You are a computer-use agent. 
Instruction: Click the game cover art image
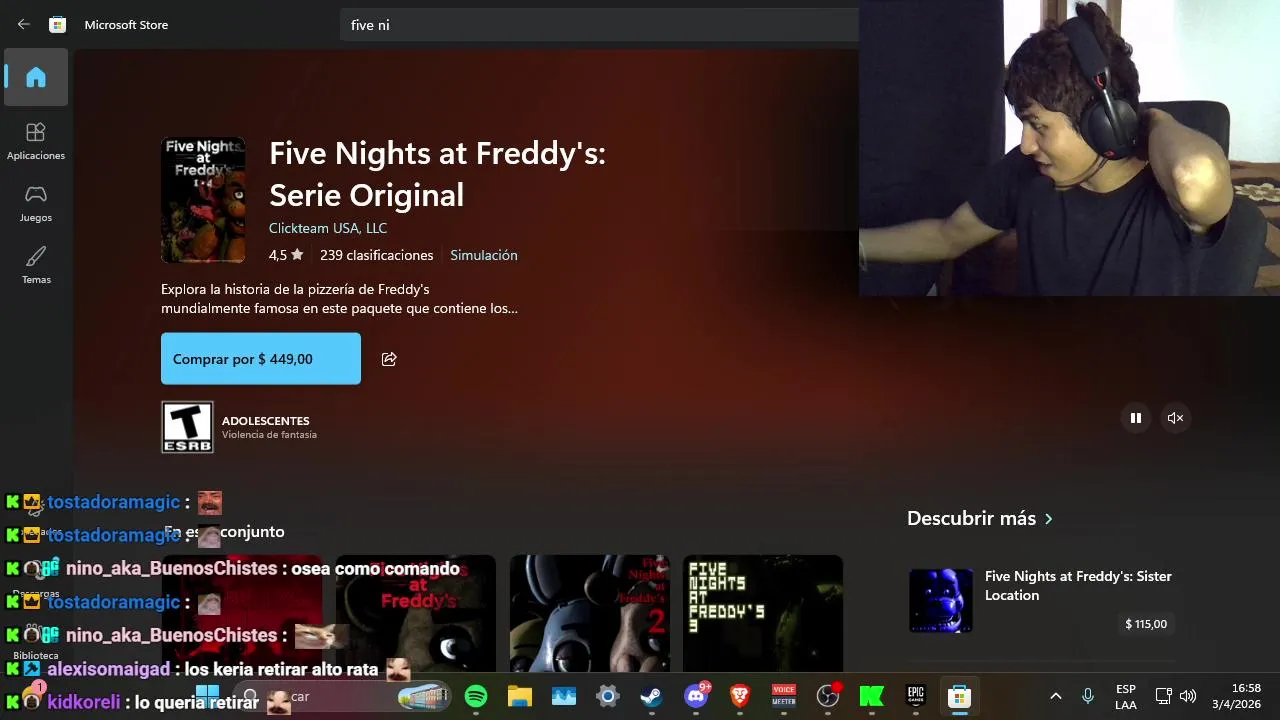[203, 200]
